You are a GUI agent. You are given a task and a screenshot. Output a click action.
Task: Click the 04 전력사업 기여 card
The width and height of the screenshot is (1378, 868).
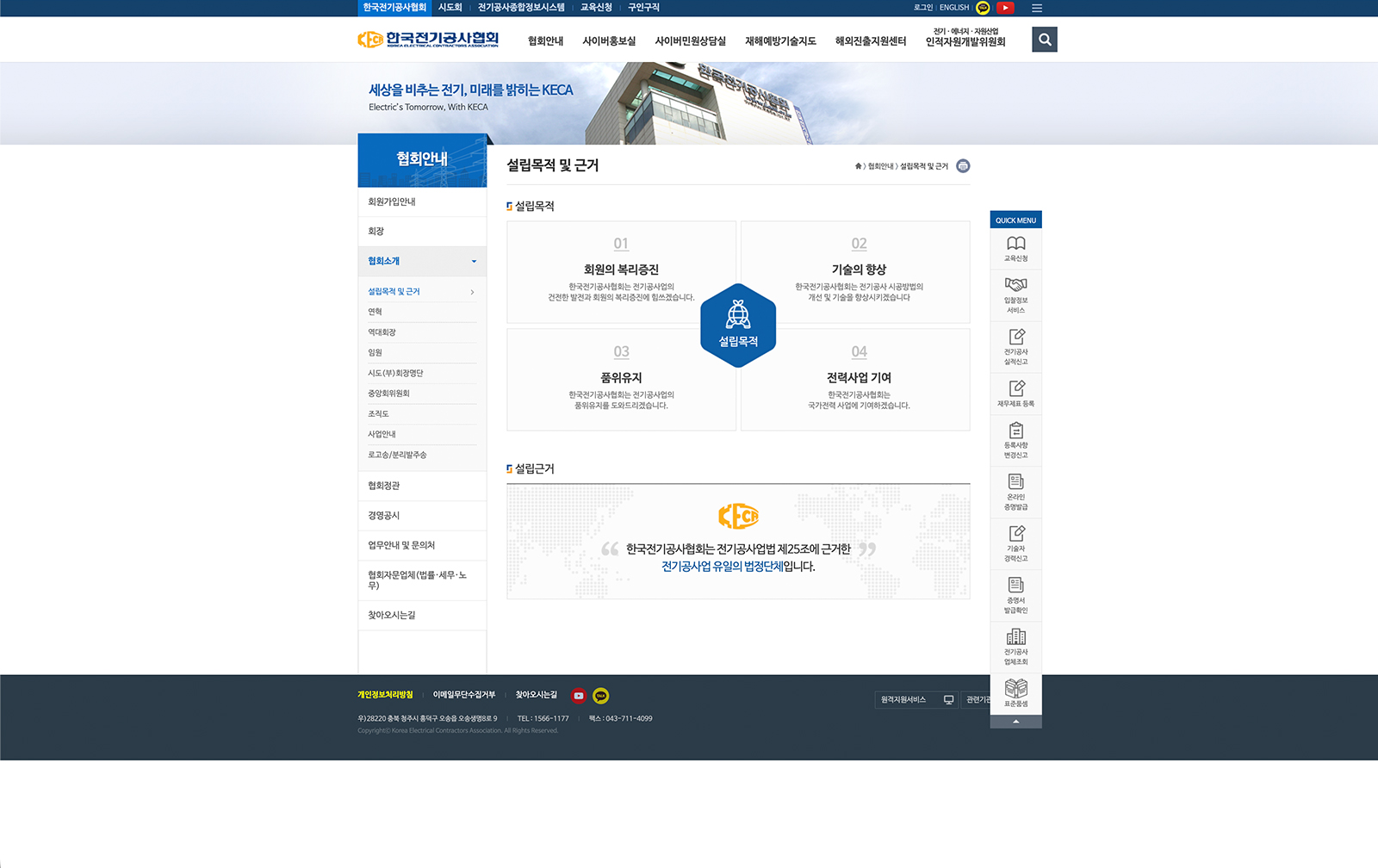[855, 380]
